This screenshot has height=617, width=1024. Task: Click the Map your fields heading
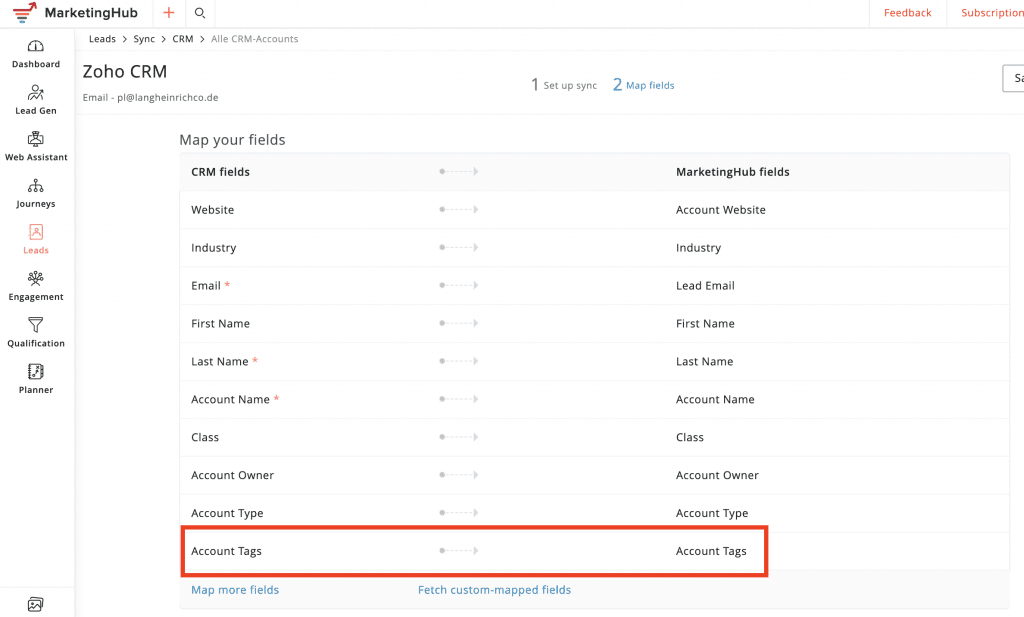(232, 140)
